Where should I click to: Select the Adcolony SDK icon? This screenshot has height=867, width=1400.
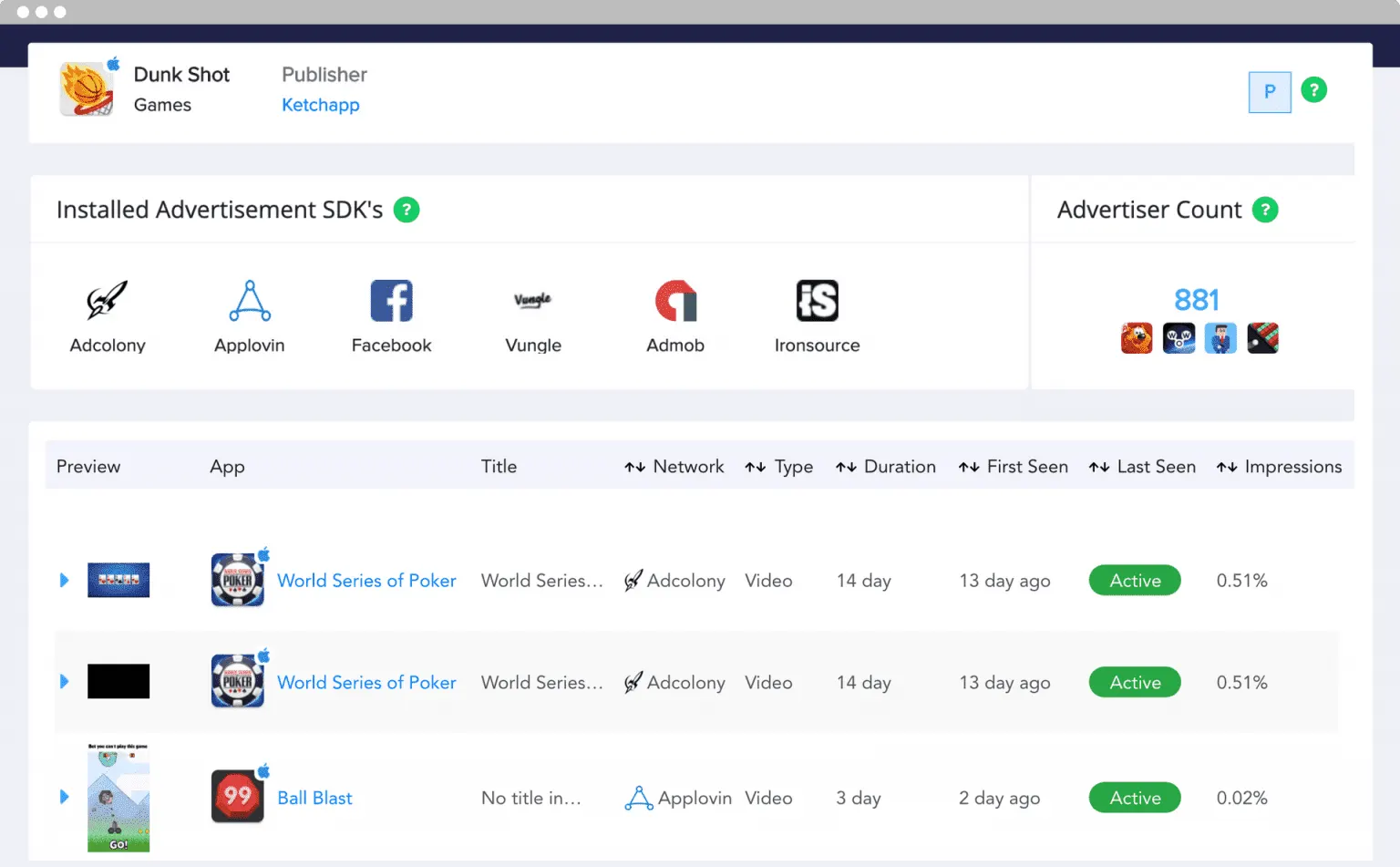(x=108, y=300)
